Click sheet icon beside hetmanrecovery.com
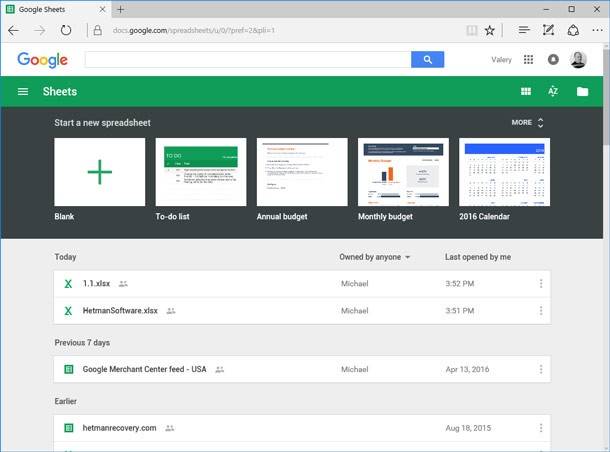The height and width of the screenshot is (452, 610). click(x=68, y=428)
